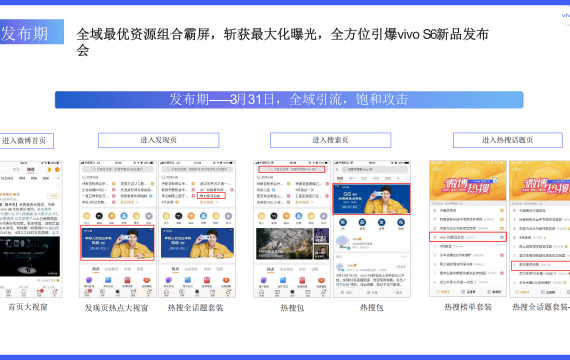Click the red-outlined search bar in first 热搜包 screenshot

pos(292,169)
